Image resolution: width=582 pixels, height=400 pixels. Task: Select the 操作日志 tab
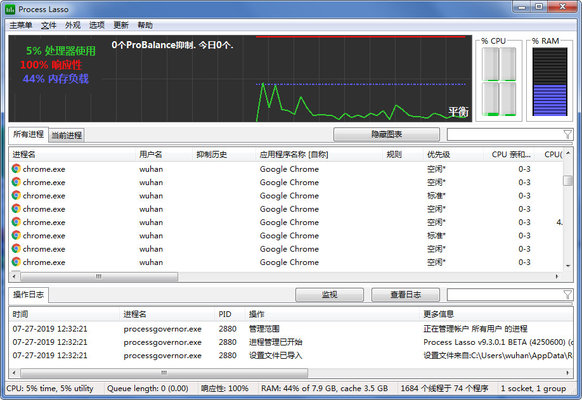click(x=28, y=295)
